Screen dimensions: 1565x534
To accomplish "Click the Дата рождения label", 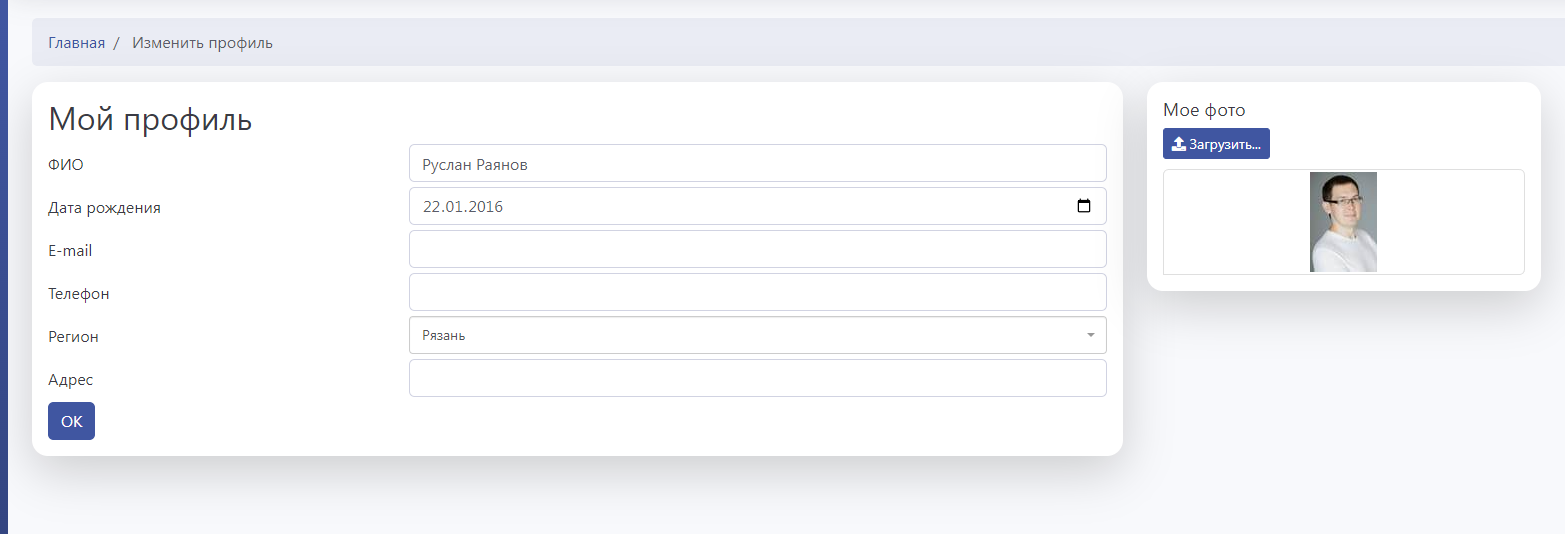I will pos(104,208).
